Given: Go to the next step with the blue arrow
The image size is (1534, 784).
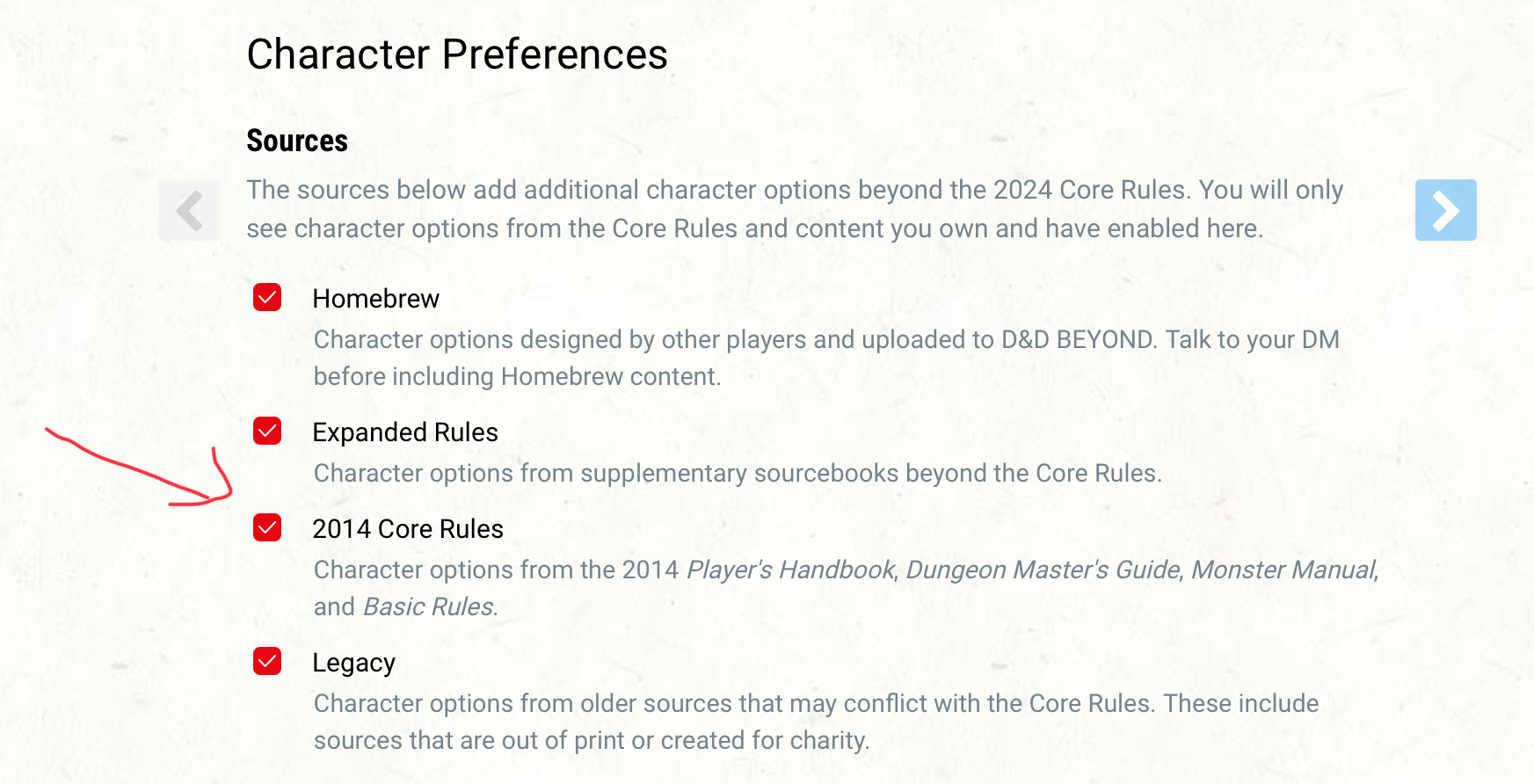Looking at the screenshot, I should [1445, 210].
